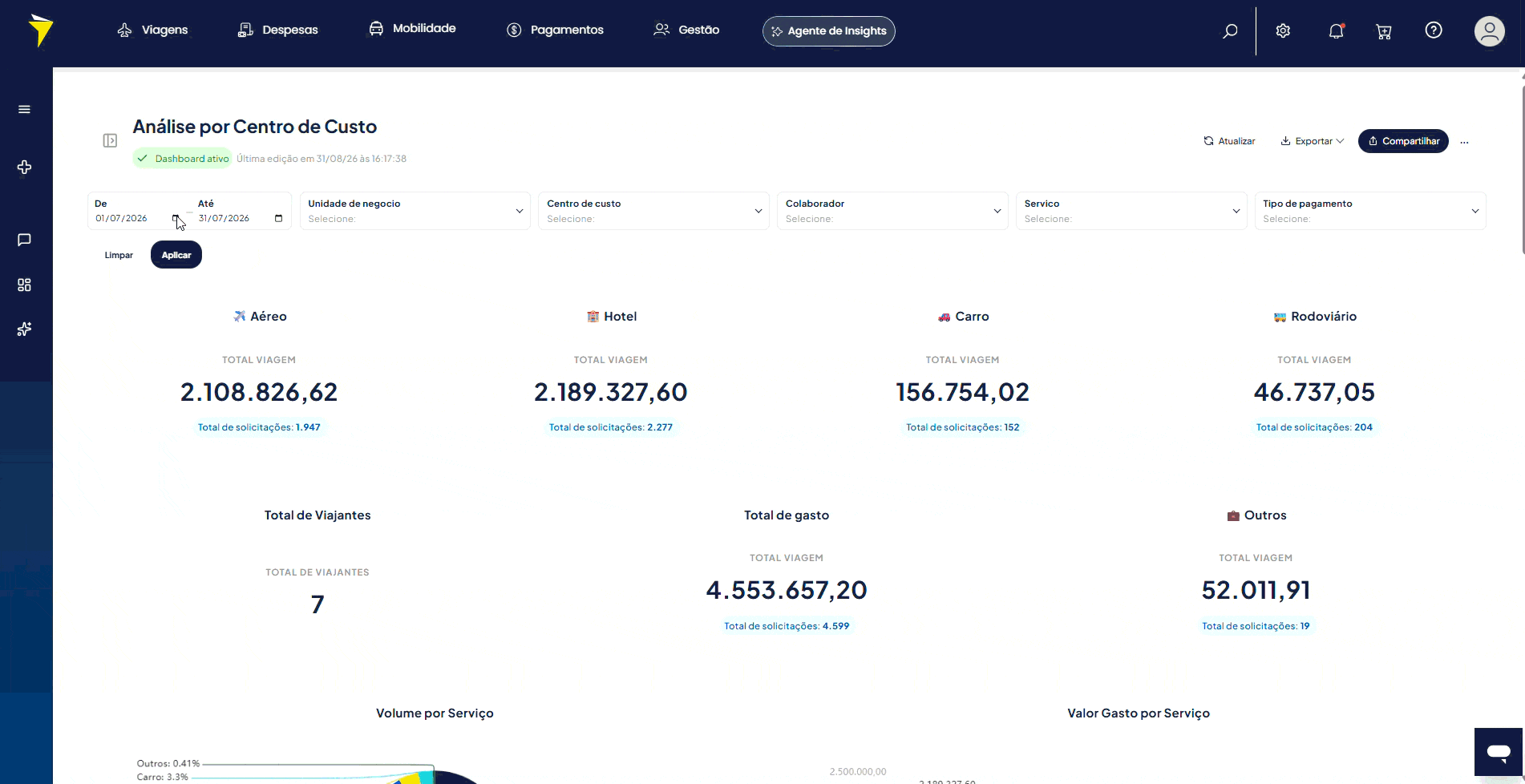1525x784 pixels.
Task: Open Pagamentos menu
Action: [555, 30]
